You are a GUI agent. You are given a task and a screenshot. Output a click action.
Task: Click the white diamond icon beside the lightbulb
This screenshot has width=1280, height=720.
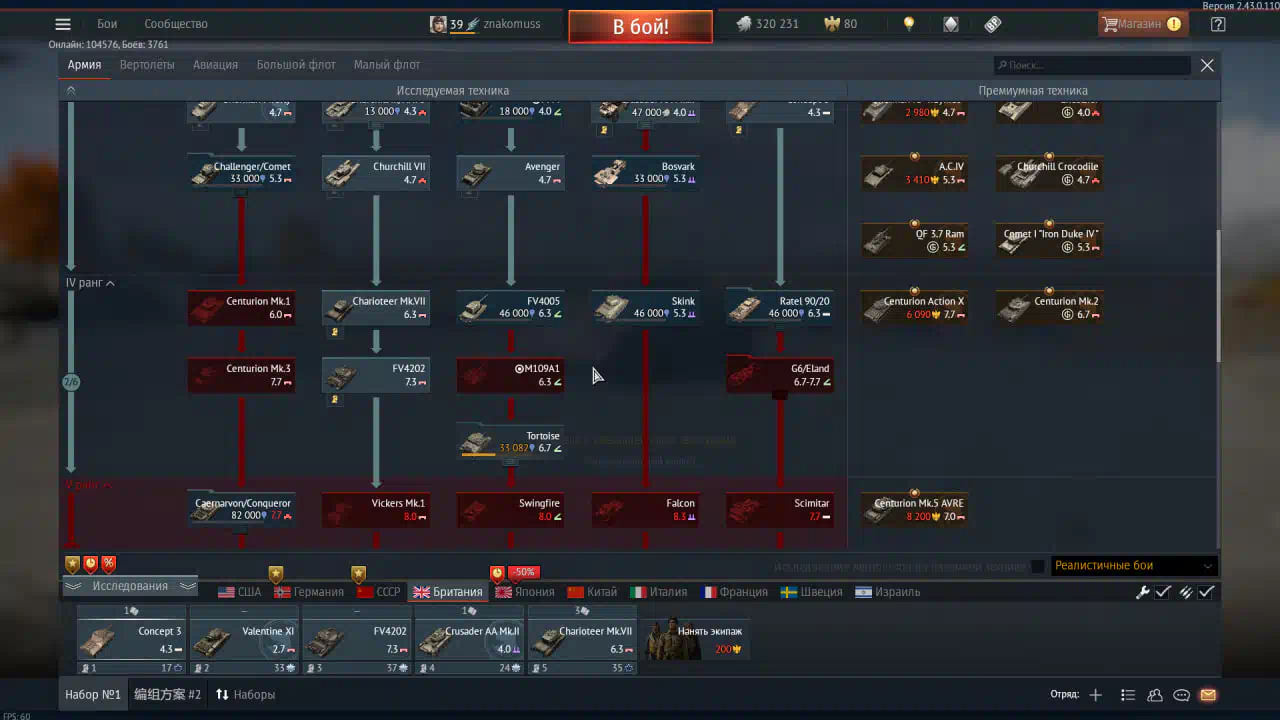951,24
